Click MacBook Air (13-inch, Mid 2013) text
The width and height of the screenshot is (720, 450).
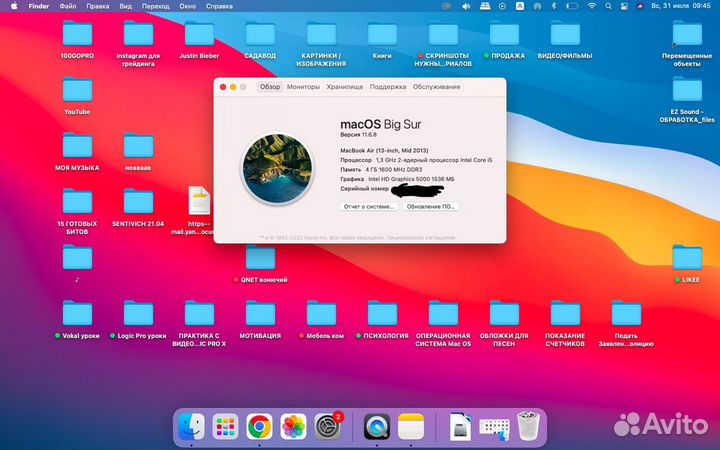(384, 151)
